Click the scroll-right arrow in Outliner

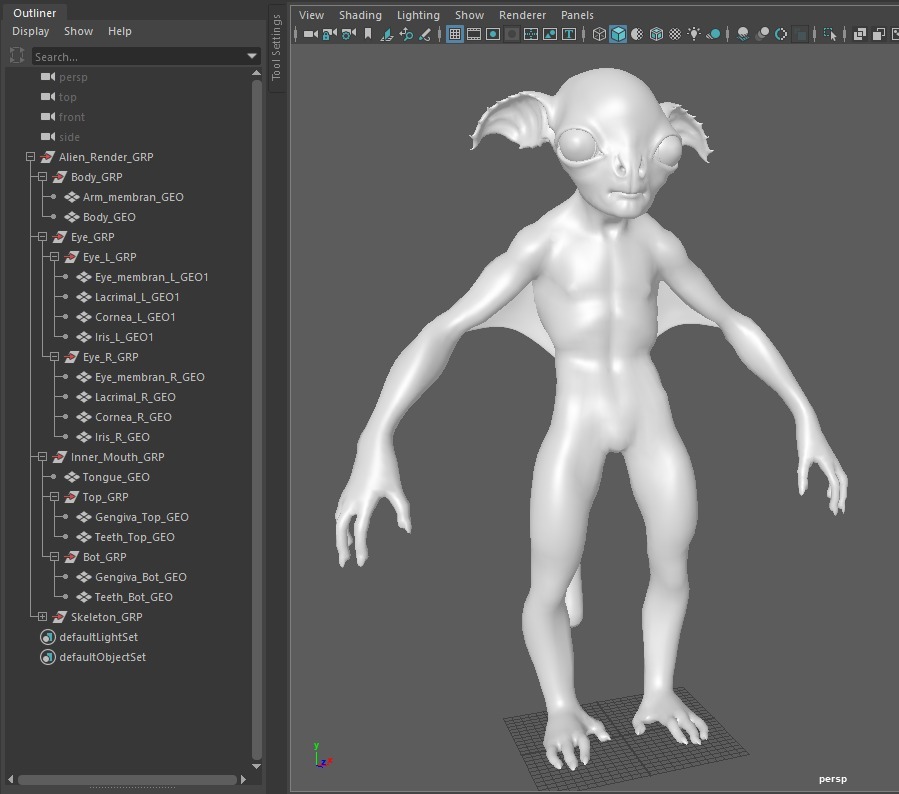click(x=243, y=780)
